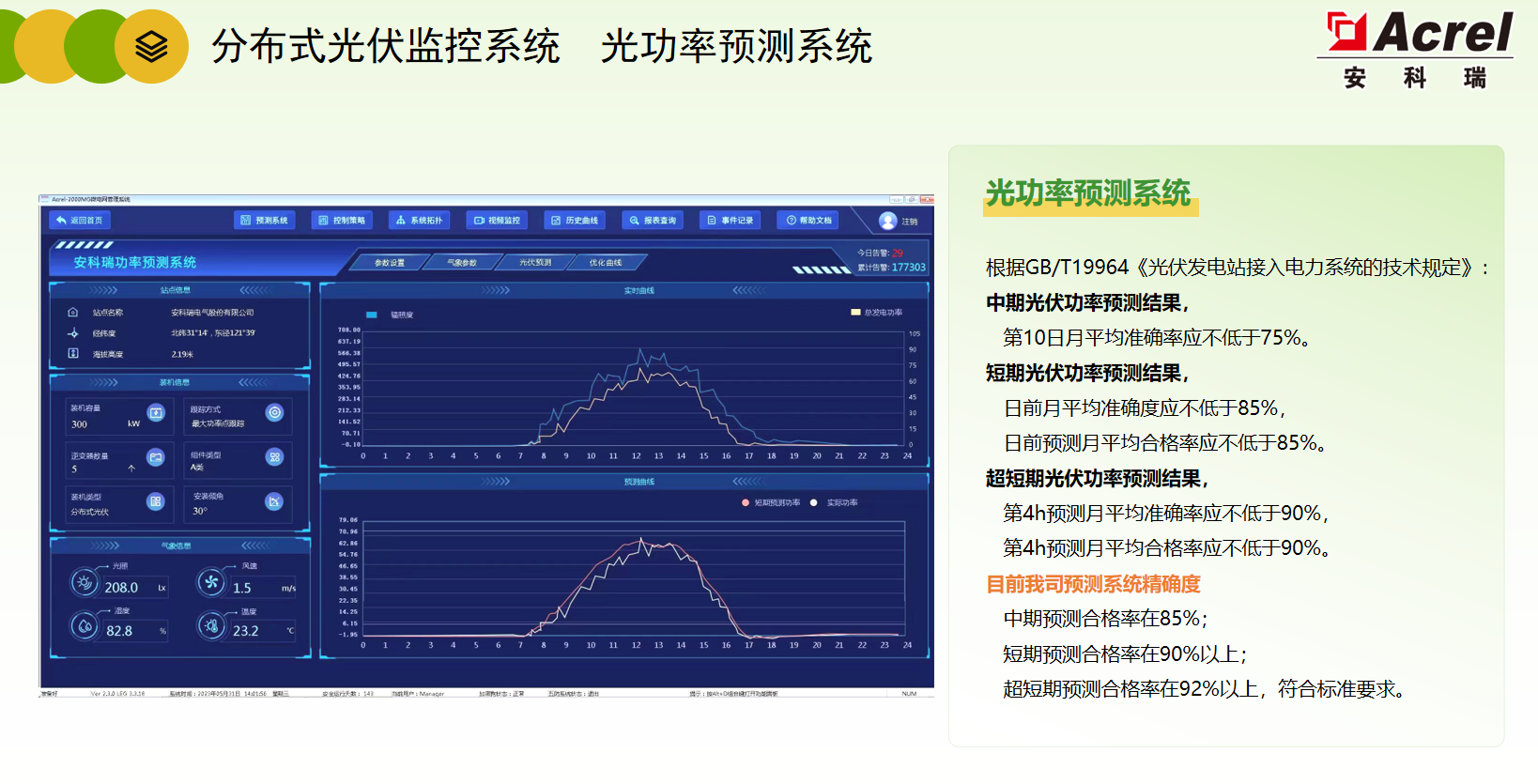Image resolution: width=1538 pixels, height=784 pixels.
Task: Click the Manager user status entry
Action: coord(418,694)
